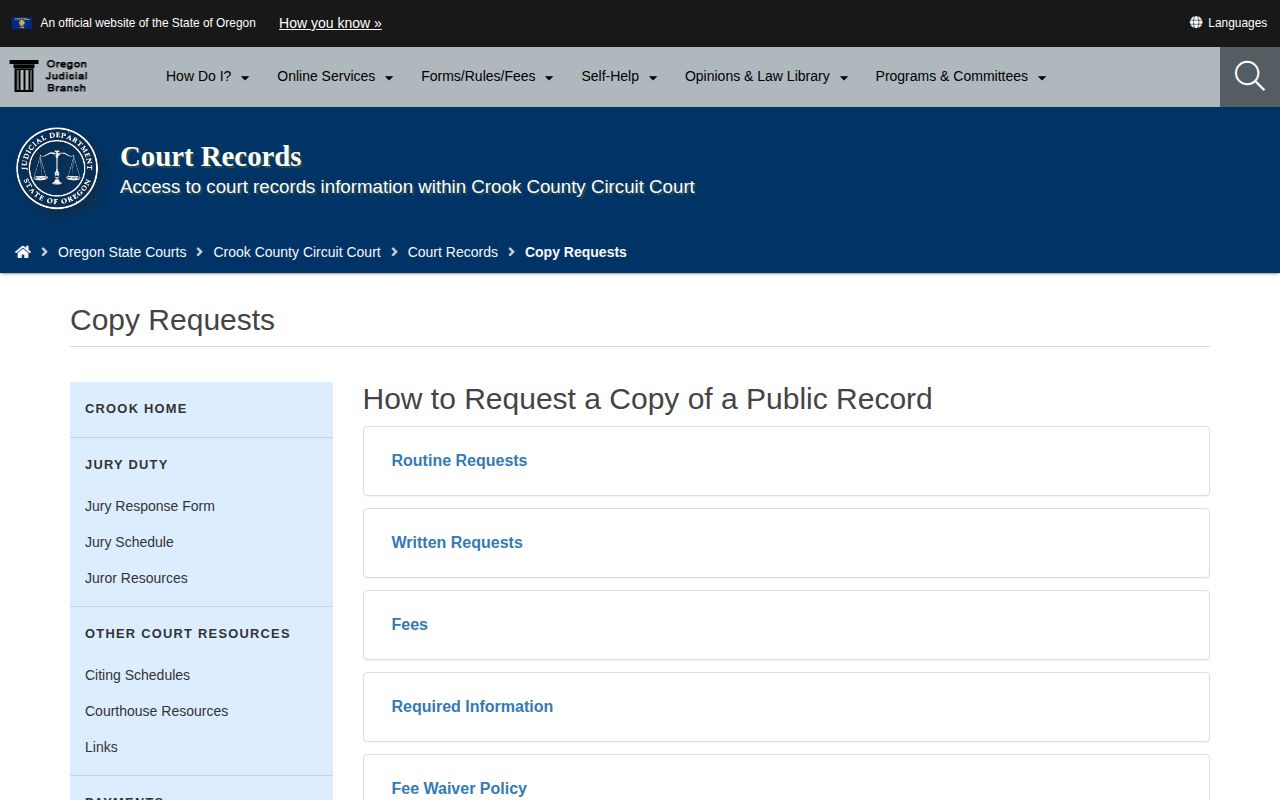Expand the Fees section
This screenshot has width=1280, height=800.
pyautogui.click(x=786, y=625)
